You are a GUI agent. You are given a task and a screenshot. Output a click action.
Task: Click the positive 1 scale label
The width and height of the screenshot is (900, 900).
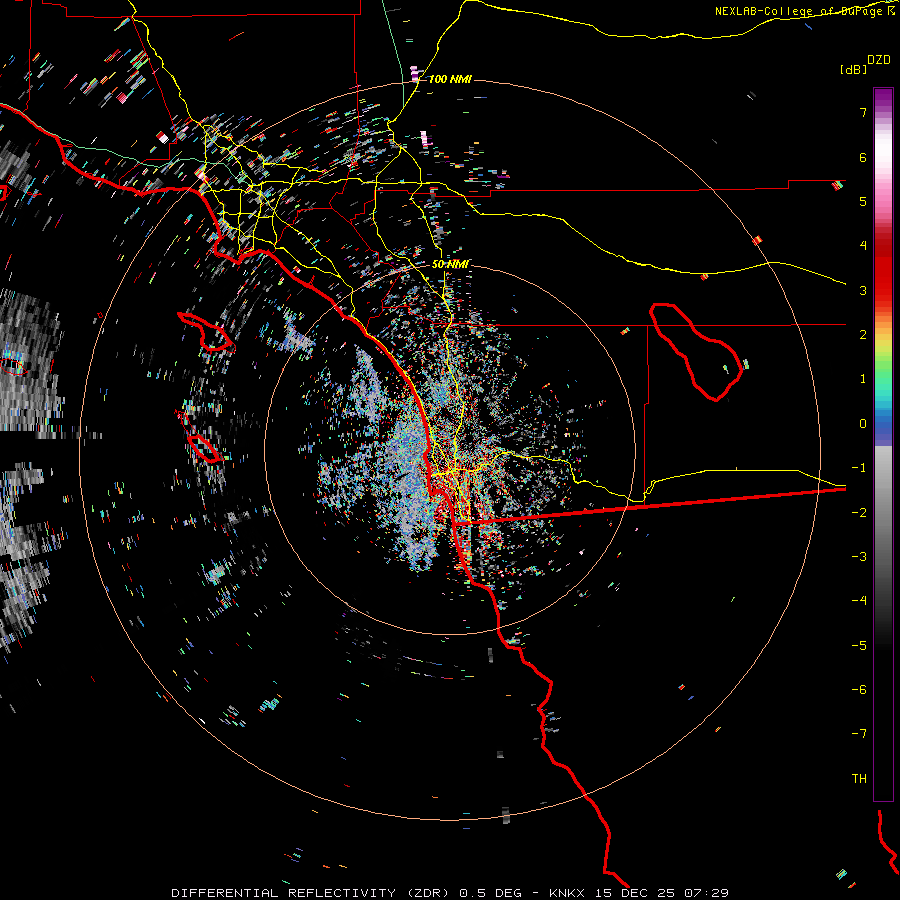click(863, 379)
